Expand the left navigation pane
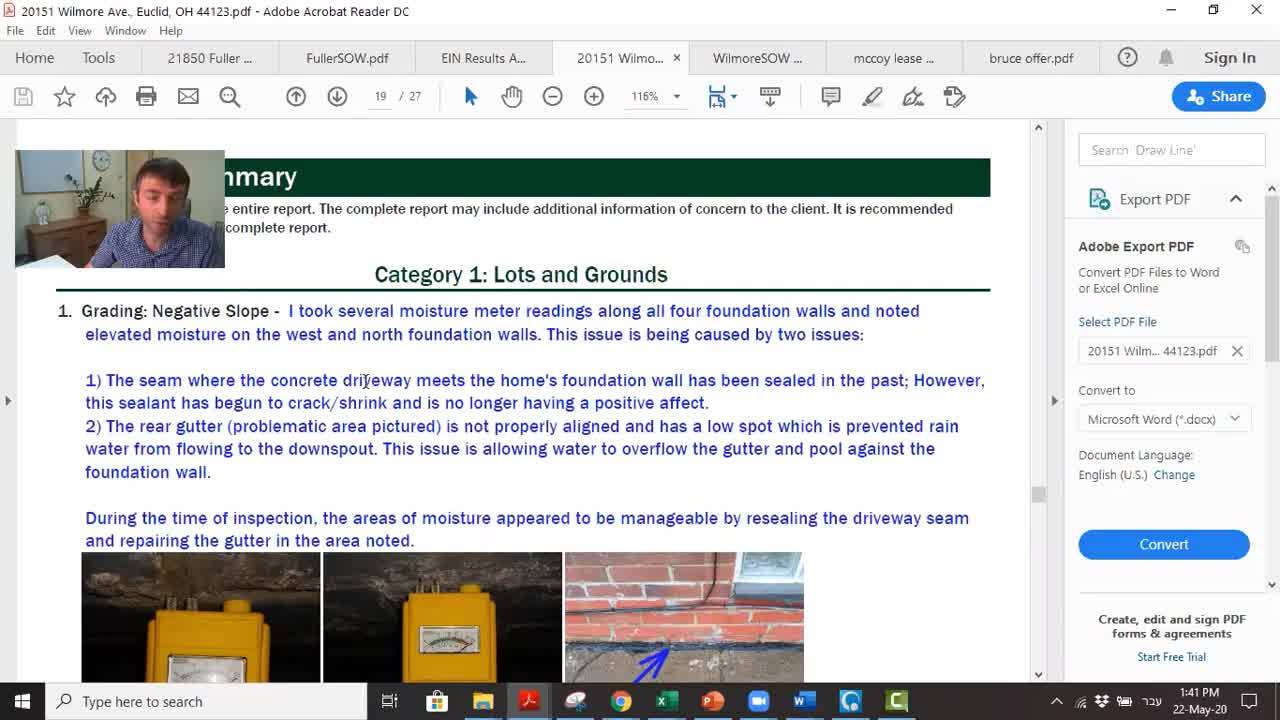The height and width of the screenshot is (720, 1280). [8, 401]
